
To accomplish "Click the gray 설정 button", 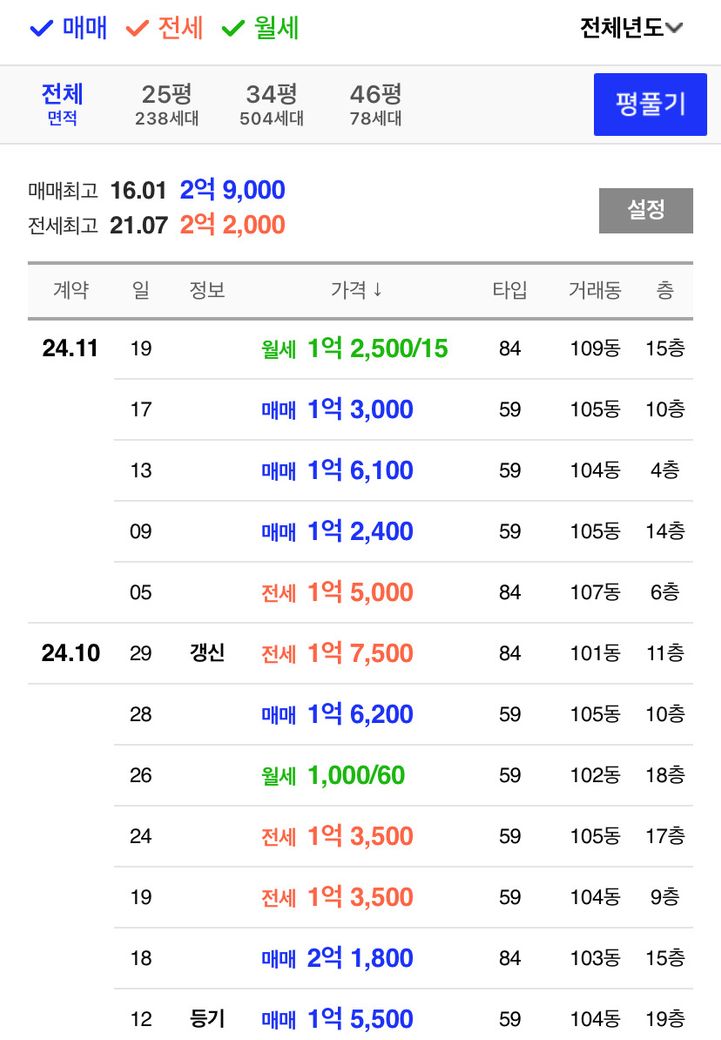I will tap(645, 210).
